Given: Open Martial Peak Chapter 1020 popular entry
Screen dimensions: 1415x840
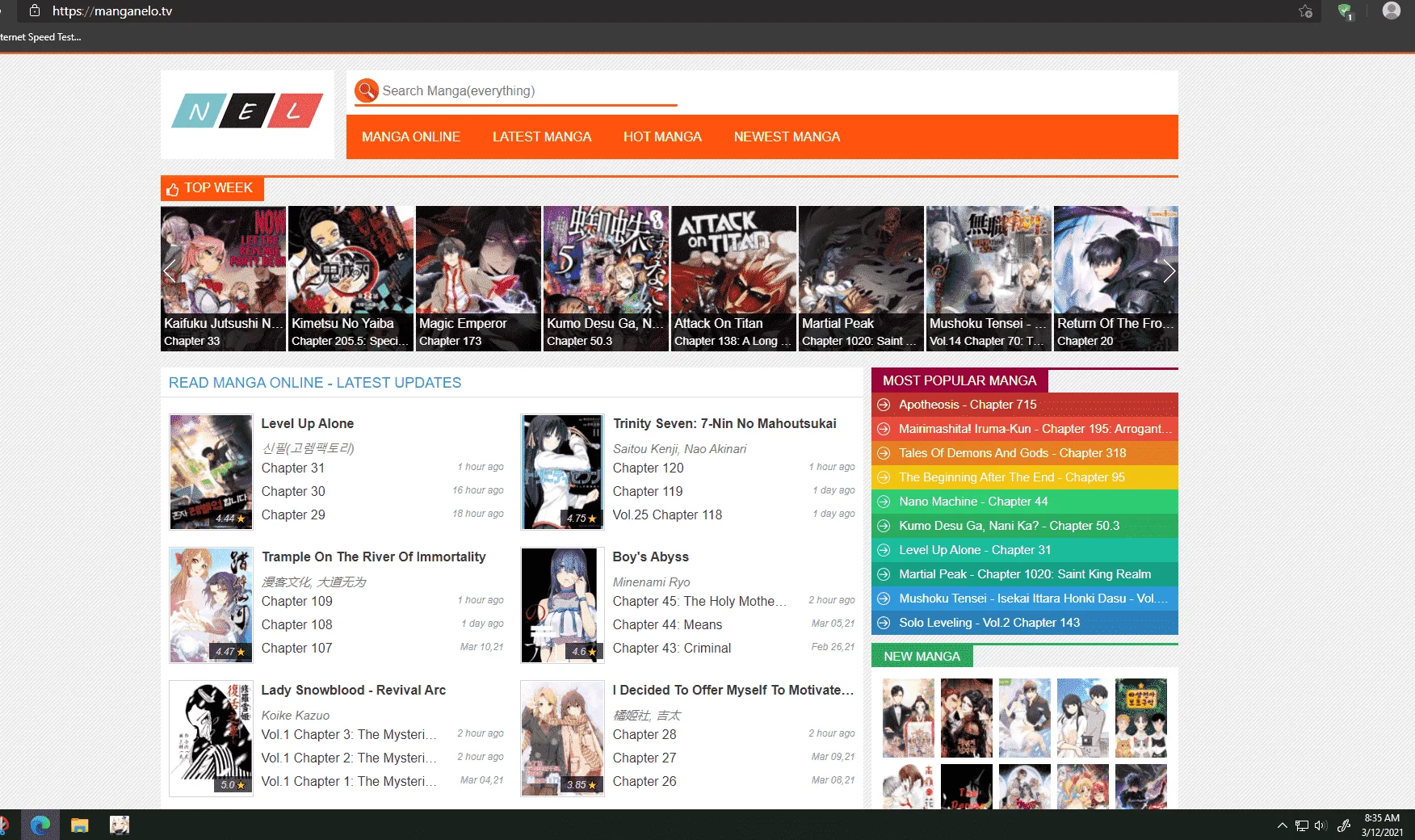Looking at the screenshot, I should 1025,574.
